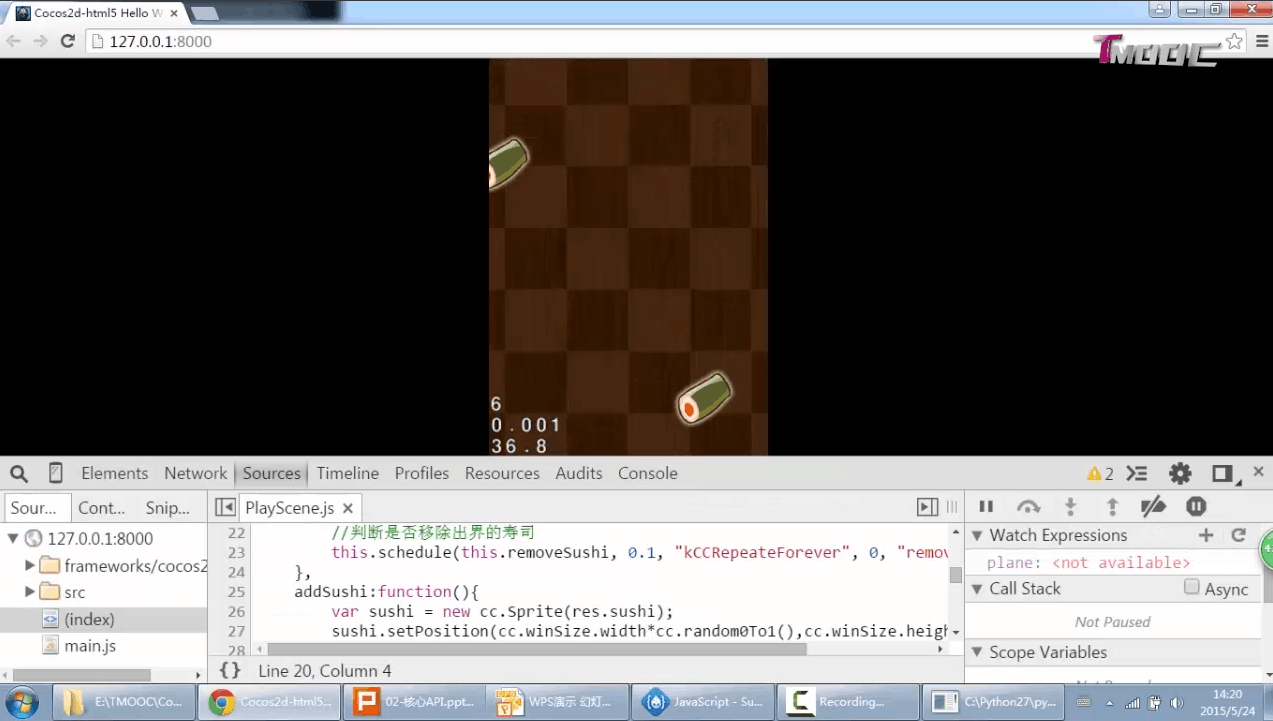Screen dimensions: 1273x721
Task: Toggle device mode phone icon
Action: 56,473
